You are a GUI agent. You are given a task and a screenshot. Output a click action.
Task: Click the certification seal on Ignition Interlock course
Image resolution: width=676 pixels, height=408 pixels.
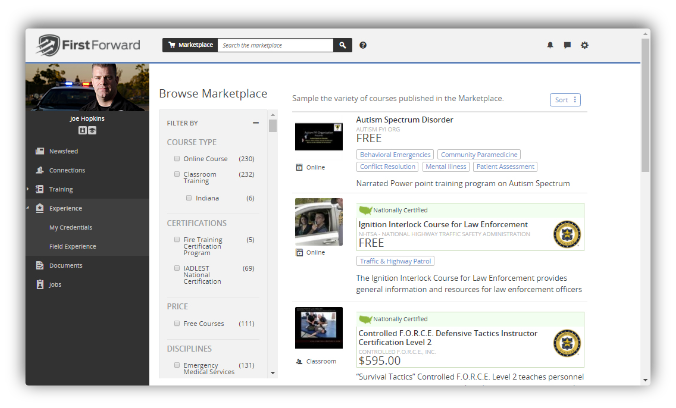coord(567,234)
